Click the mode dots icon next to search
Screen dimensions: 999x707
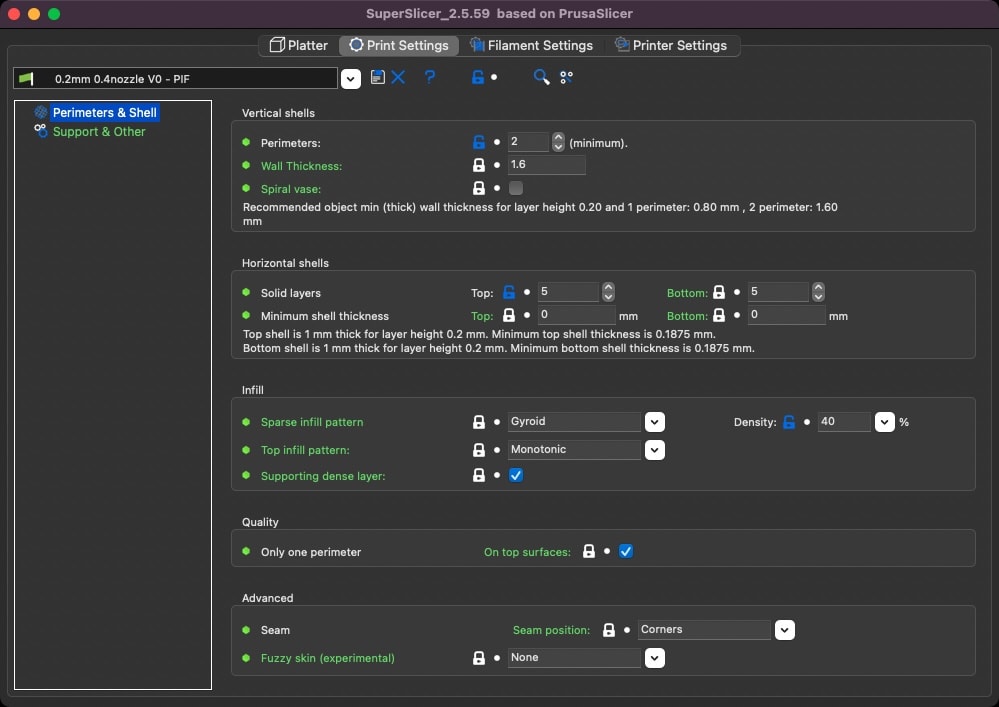[x=566, y=78]
